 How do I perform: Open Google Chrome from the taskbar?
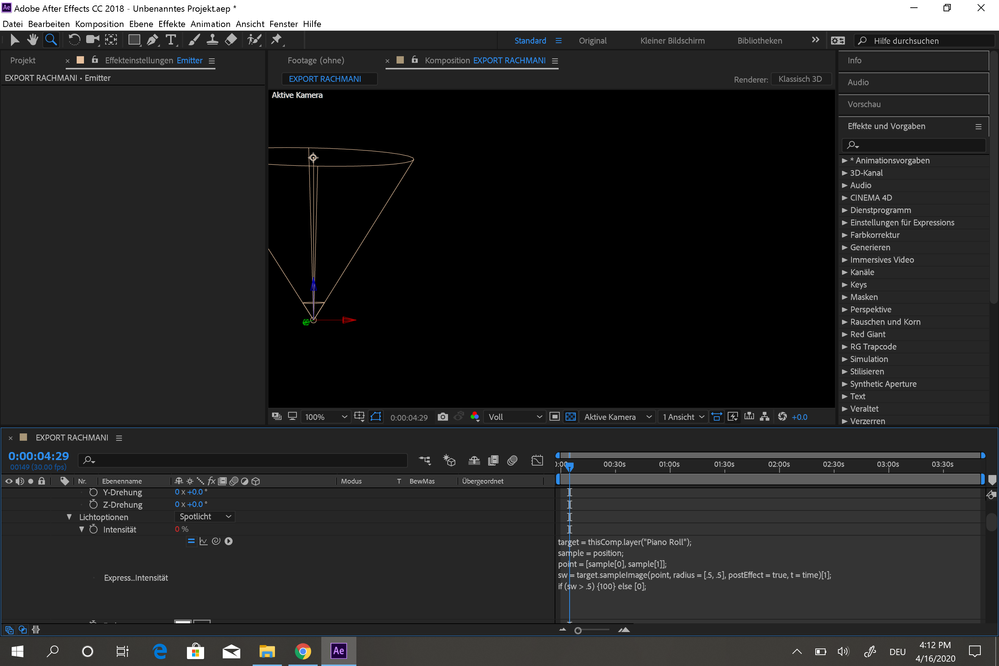coord(303,651)
